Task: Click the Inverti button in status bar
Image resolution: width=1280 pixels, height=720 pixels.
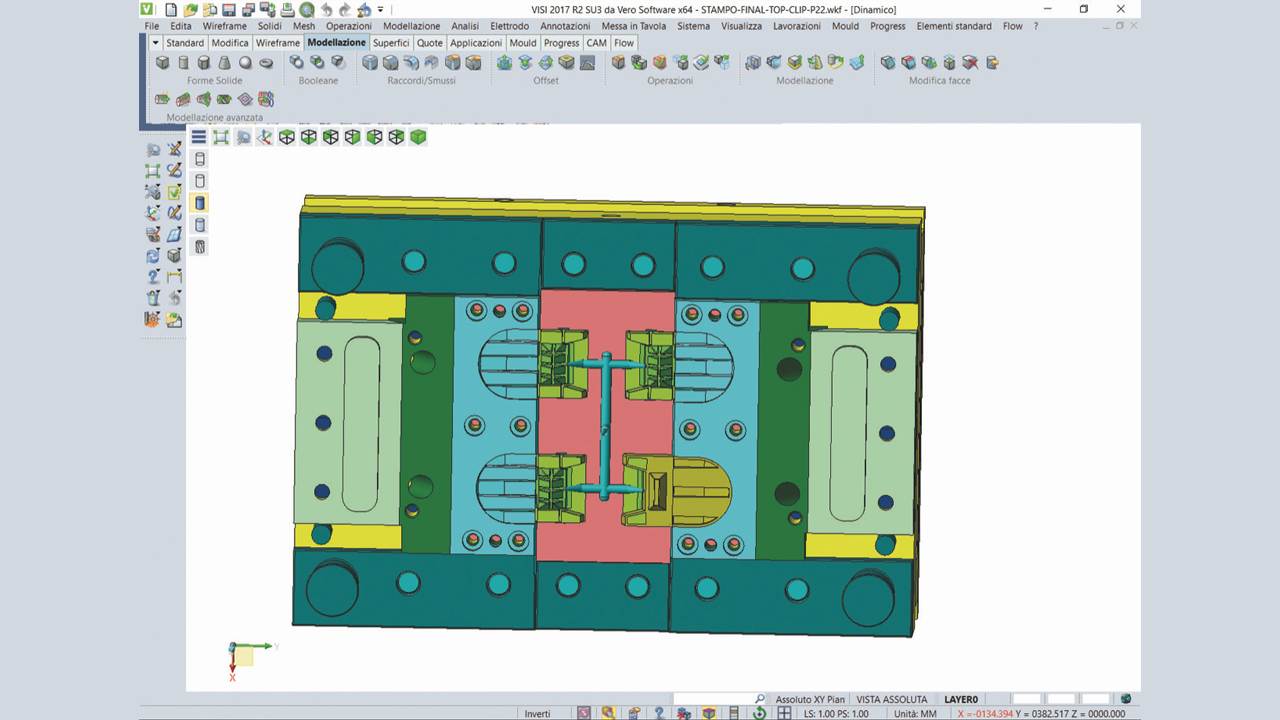Action: (538, 713)
